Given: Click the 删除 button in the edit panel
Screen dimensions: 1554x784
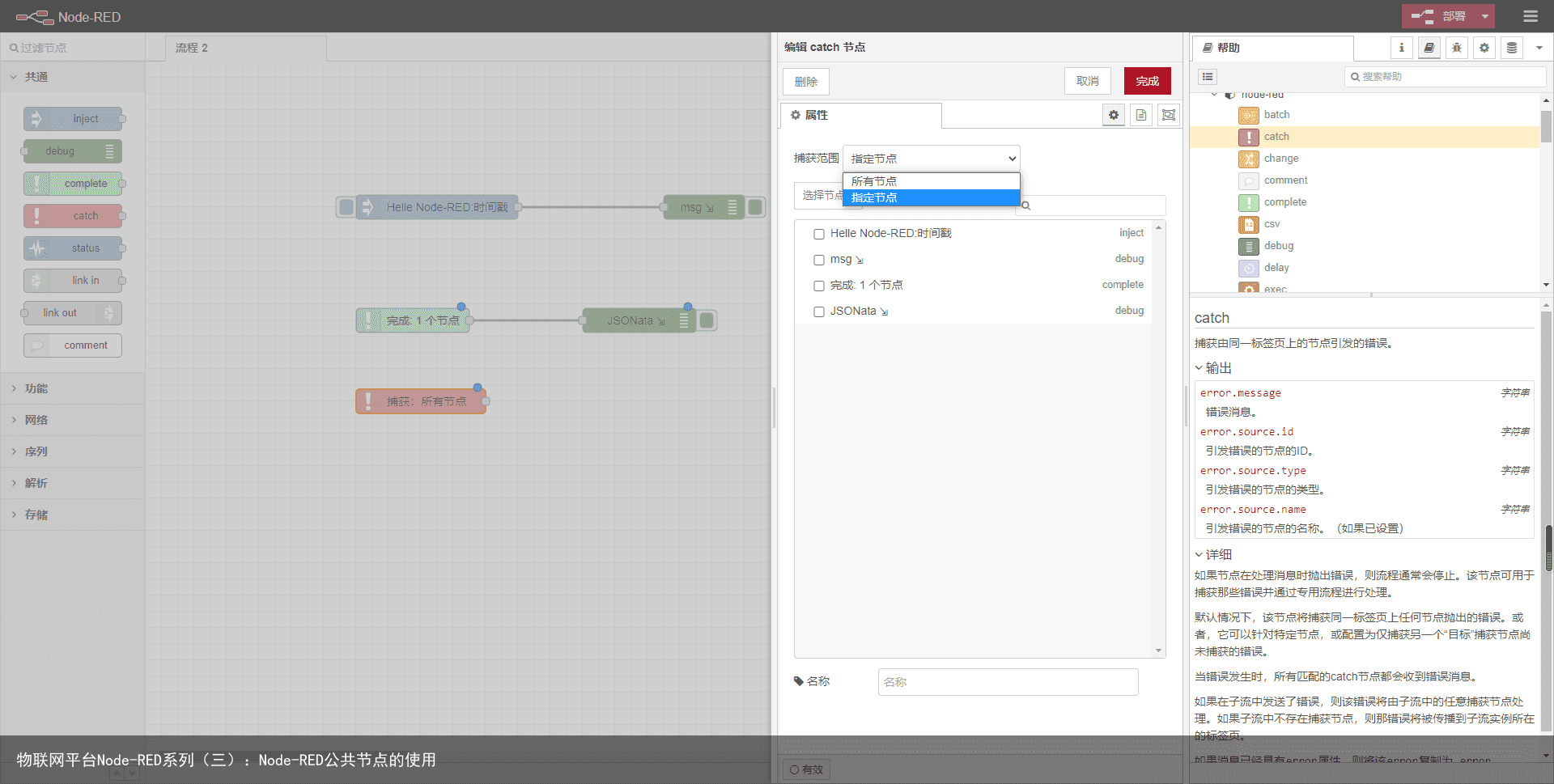Looking at the screenshot, I should 806,82.
